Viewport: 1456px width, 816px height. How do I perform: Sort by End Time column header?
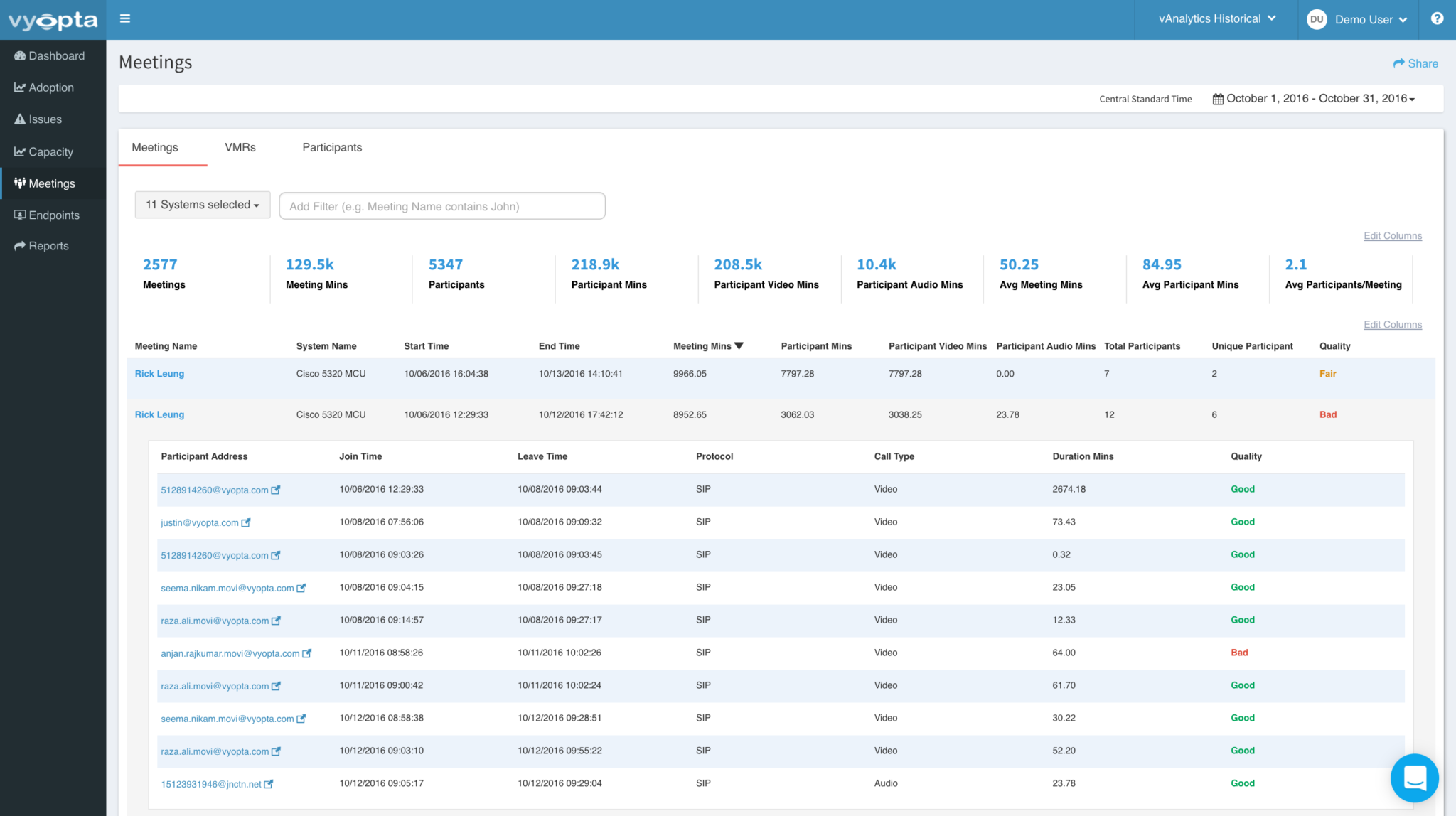pos(559,346)
